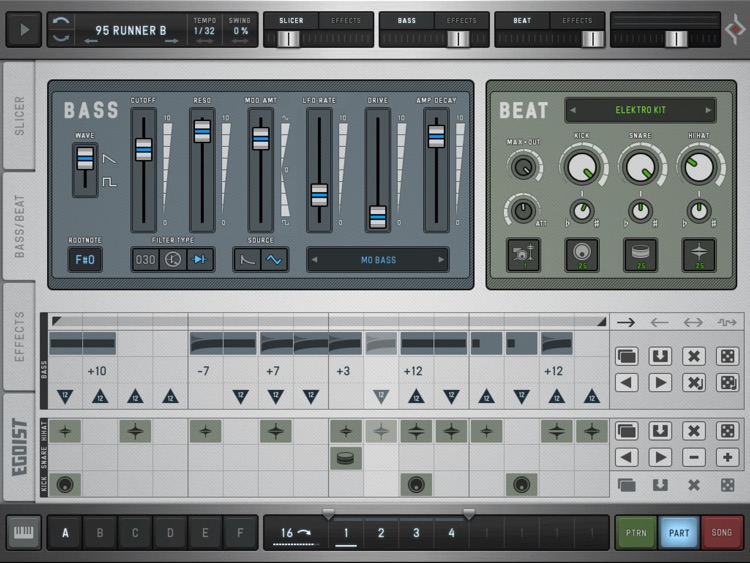Open the MO BASS preset list
Screen dimensions: 750x563
378,260
